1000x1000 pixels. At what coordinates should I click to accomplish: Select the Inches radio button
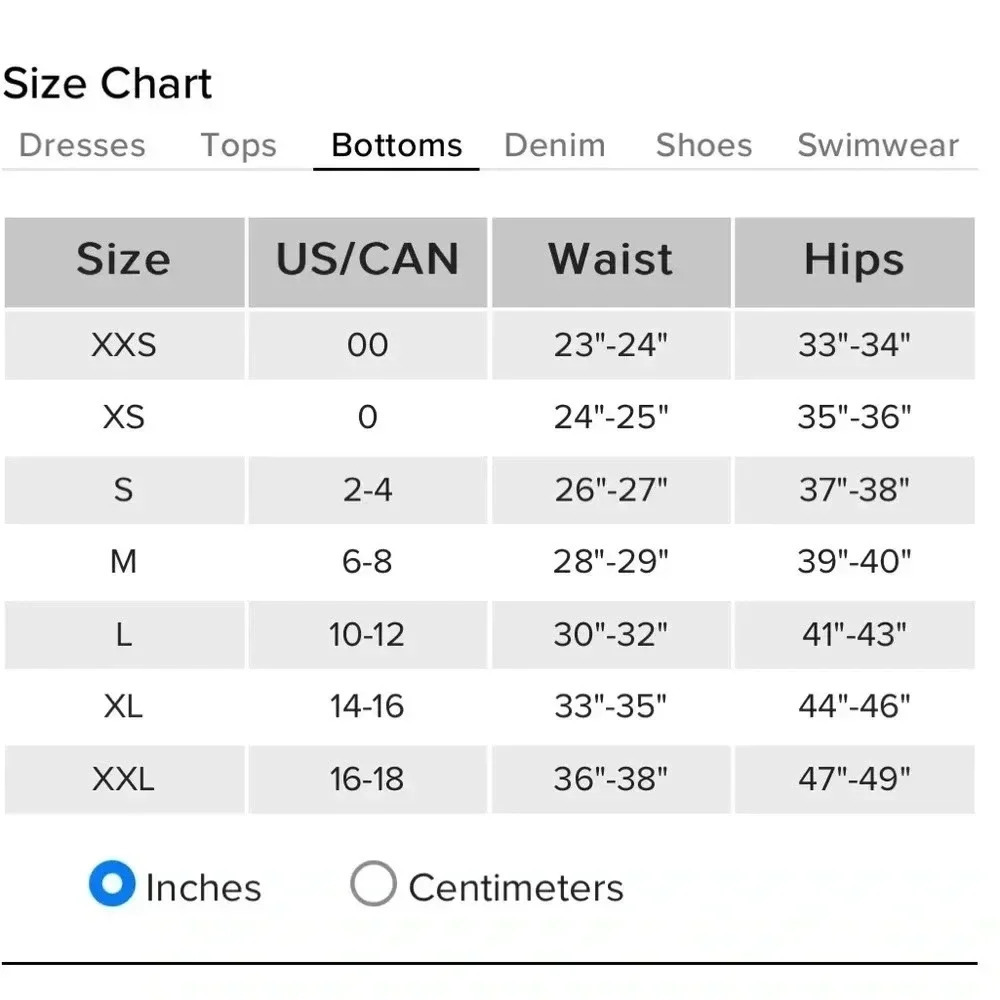[x=111, y=885]
